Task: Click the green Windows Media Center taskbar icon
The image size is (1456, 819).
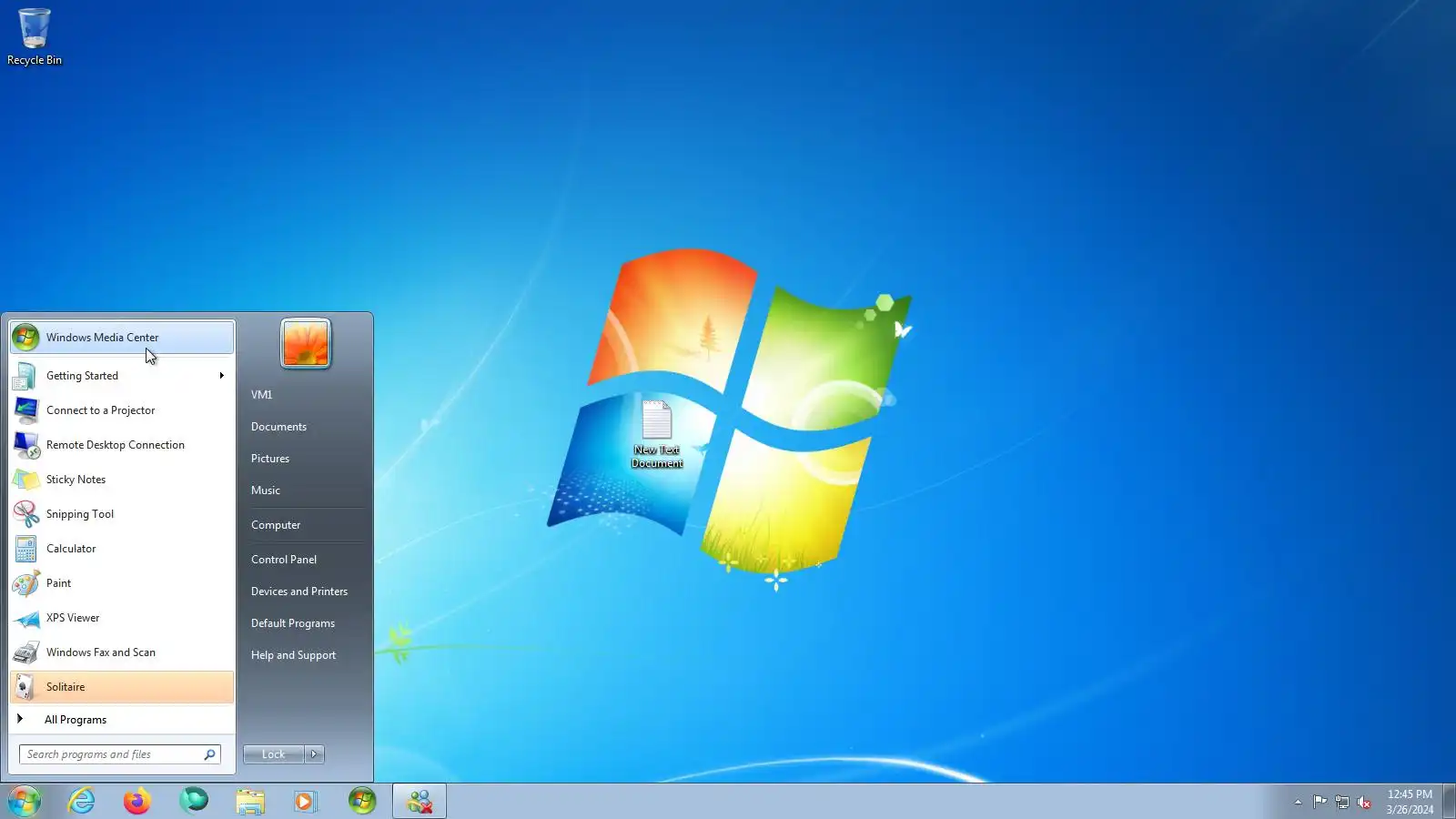Action: pos(362,801)
